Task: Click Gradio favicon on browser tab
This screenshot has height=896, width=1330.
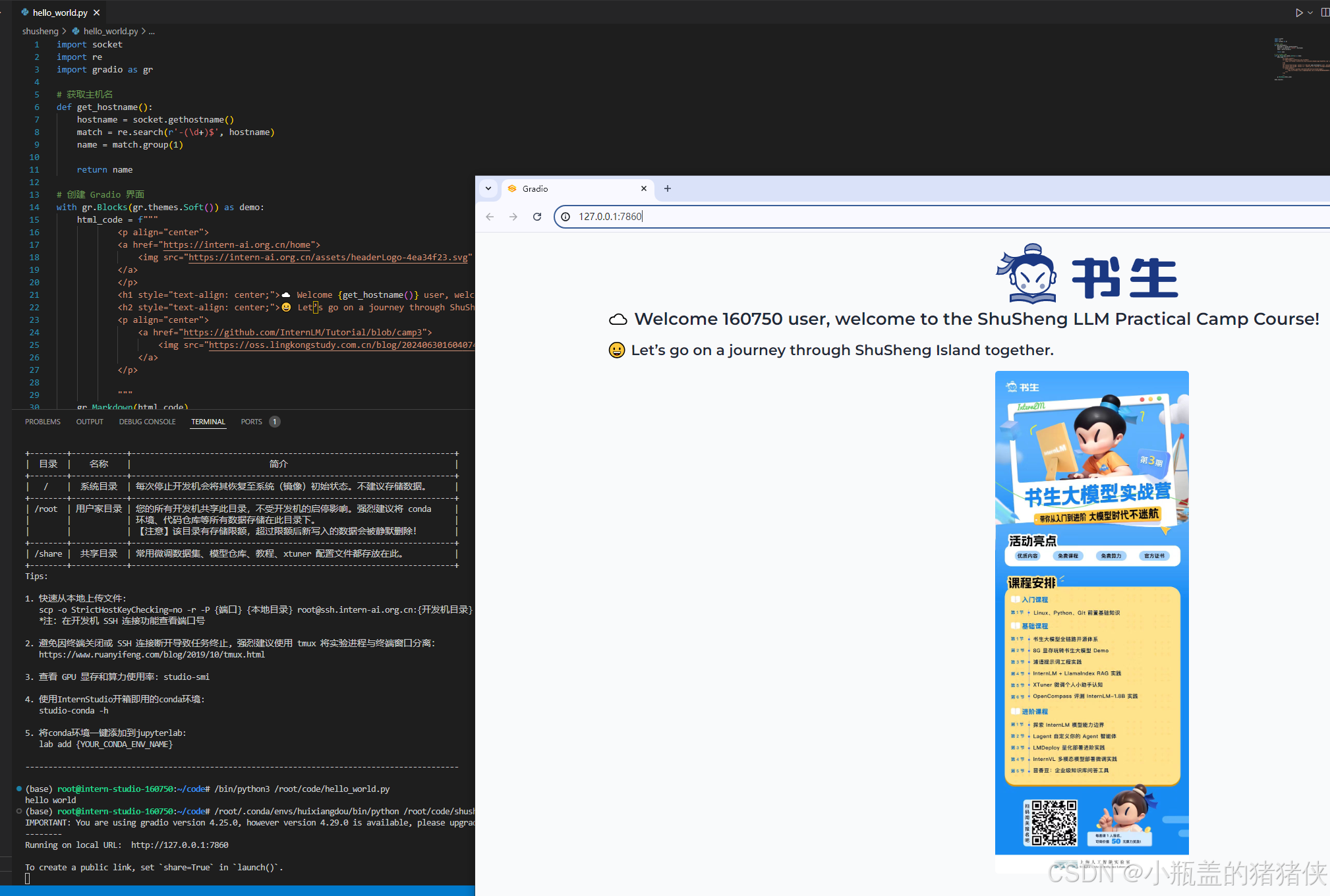Action: point(512,188)
